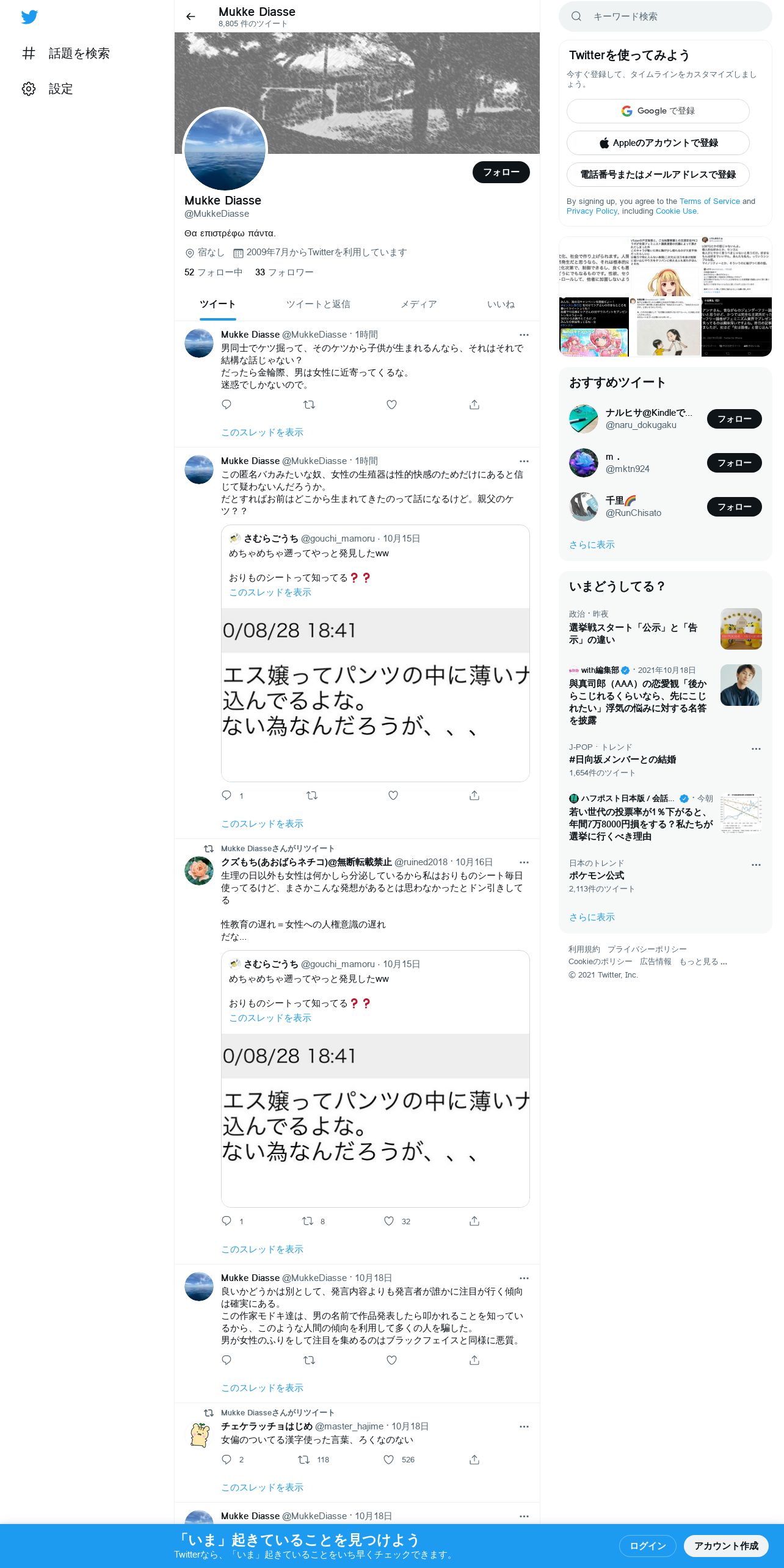This screenshot has height=1568, width=784.
Task: Open more options for ポケモン公式 trend
Action: pos(756,865)
